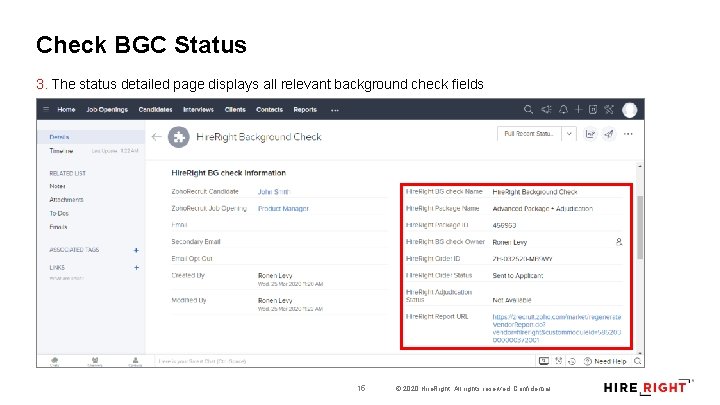The image size is (720, 405).
Task: Click the HireRight Background Check name value
Action: point(534,192)
